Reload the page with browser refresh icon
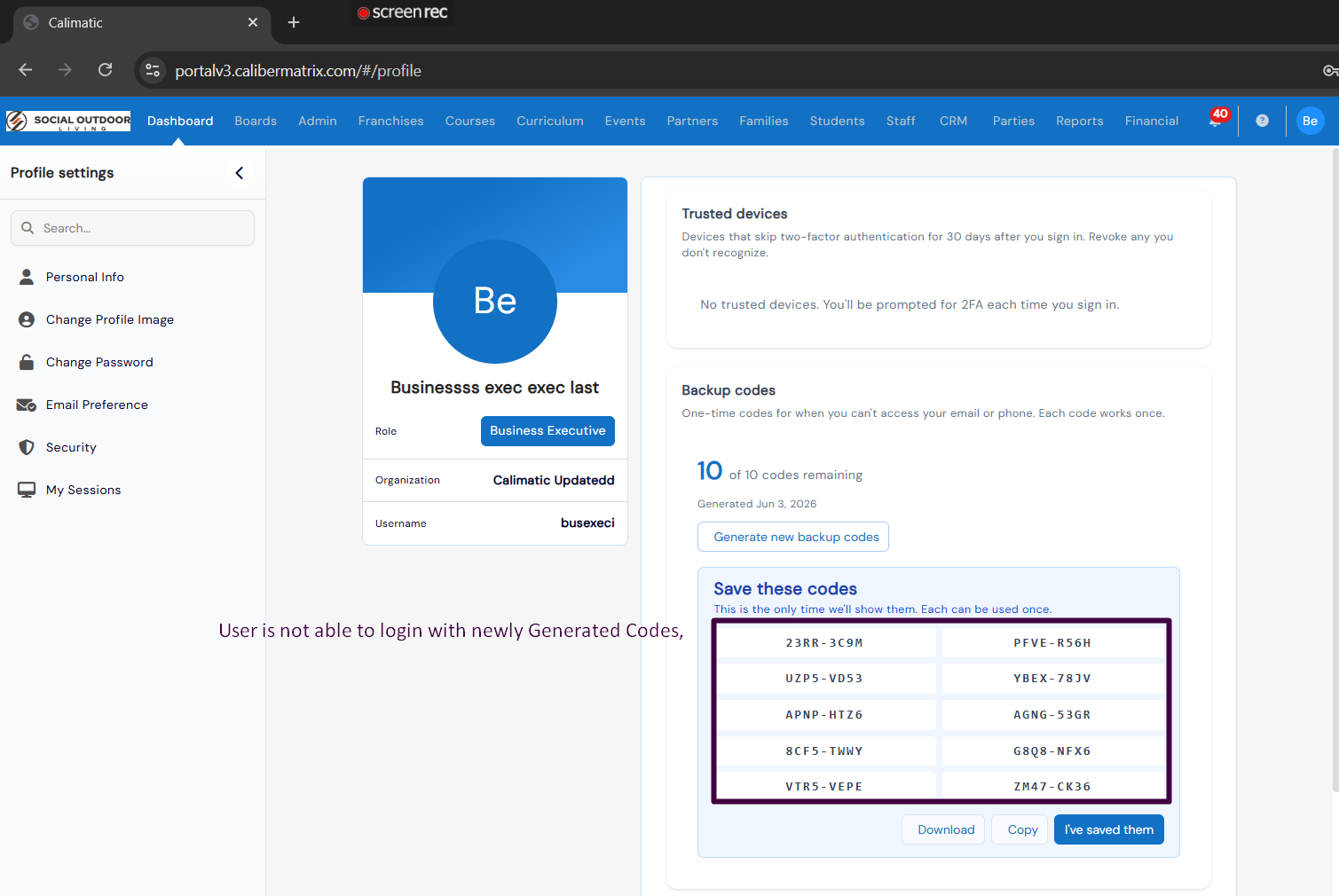Image resolution: width=1339 pixels, height=896 pixels. (105, 70)
